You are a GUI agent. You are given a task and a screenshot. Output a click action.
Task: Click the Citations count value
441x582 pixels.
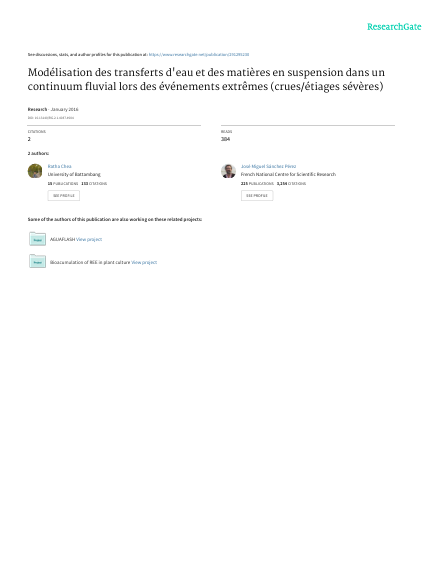coord(29,139)
